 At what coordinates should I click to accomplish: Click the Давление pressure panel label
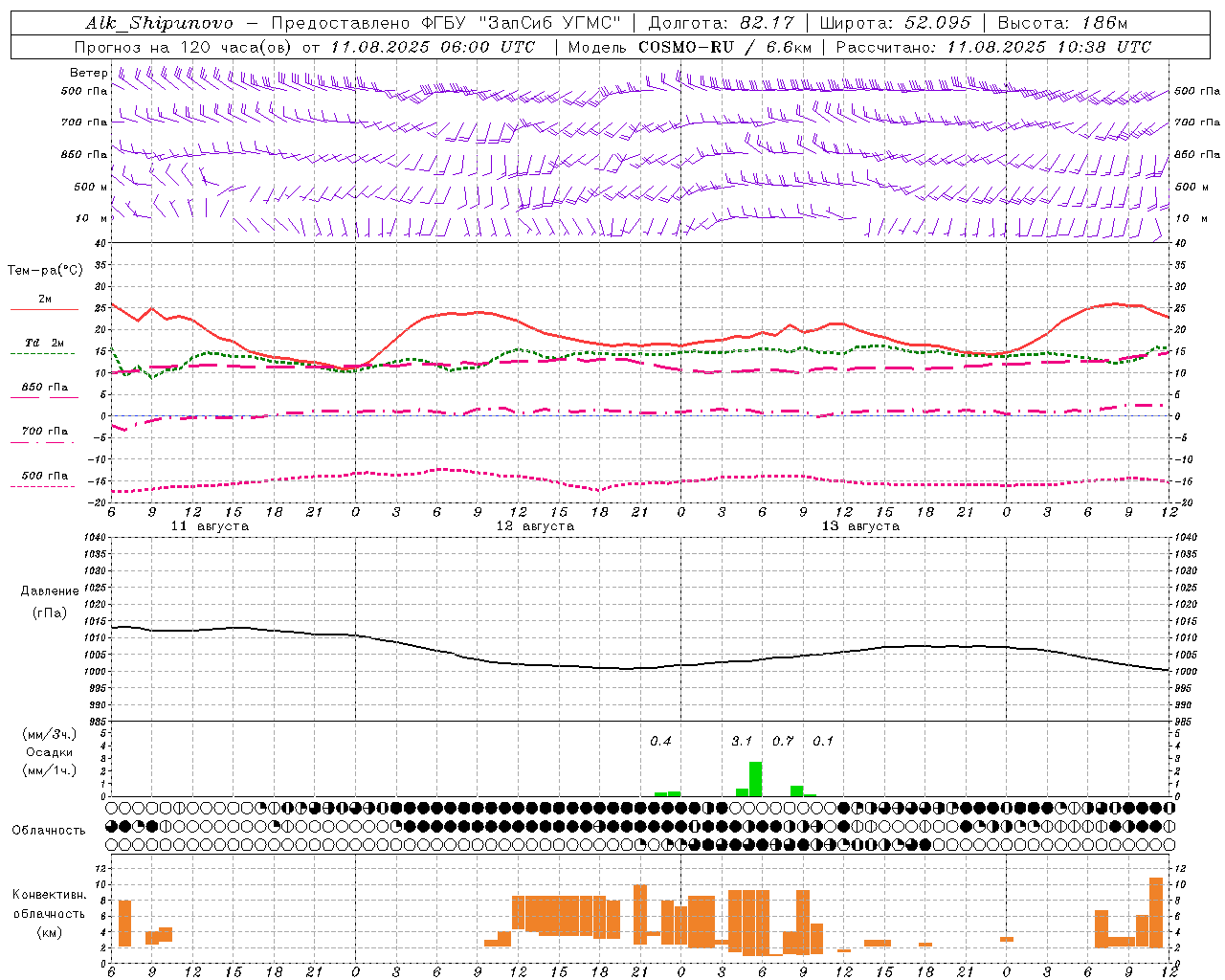coord(50,591)
